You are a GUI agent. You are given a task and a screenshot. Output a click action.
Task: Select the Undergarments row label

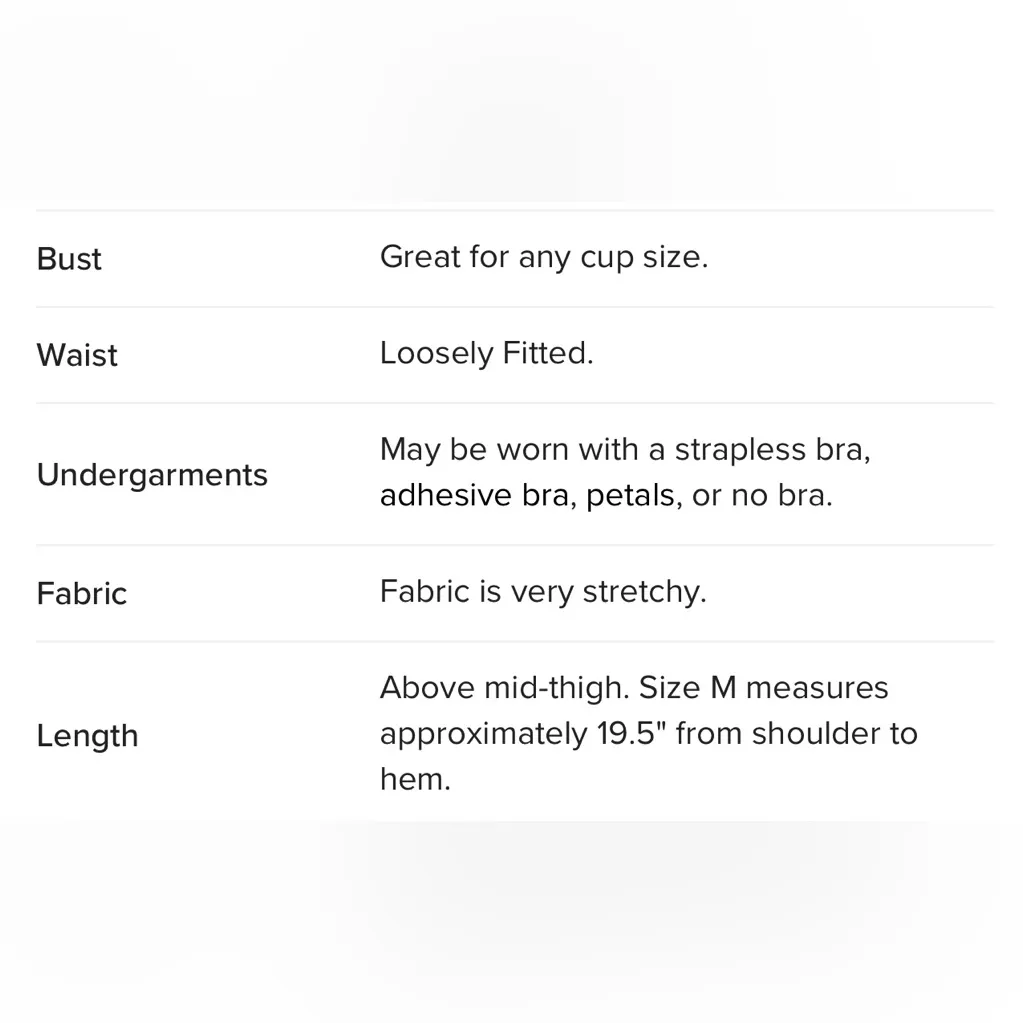pyautogui.click(x=152, y=475)
